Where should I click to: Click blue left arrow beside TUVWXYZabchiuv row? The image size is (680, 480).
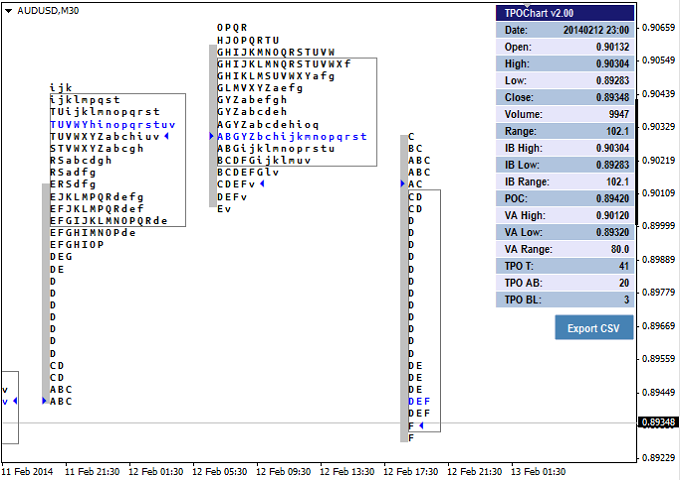pos(166,135)
